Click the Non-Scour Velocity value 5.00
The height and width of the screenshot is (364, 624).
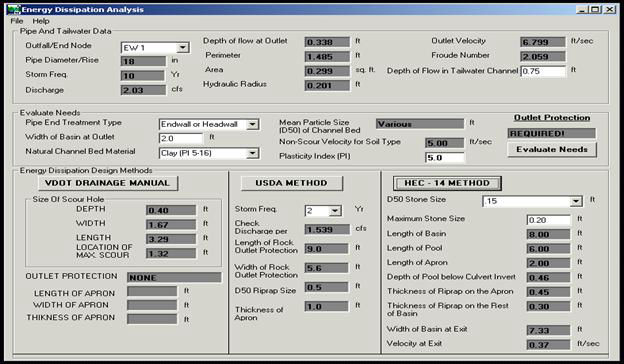[x=445, y=143]
